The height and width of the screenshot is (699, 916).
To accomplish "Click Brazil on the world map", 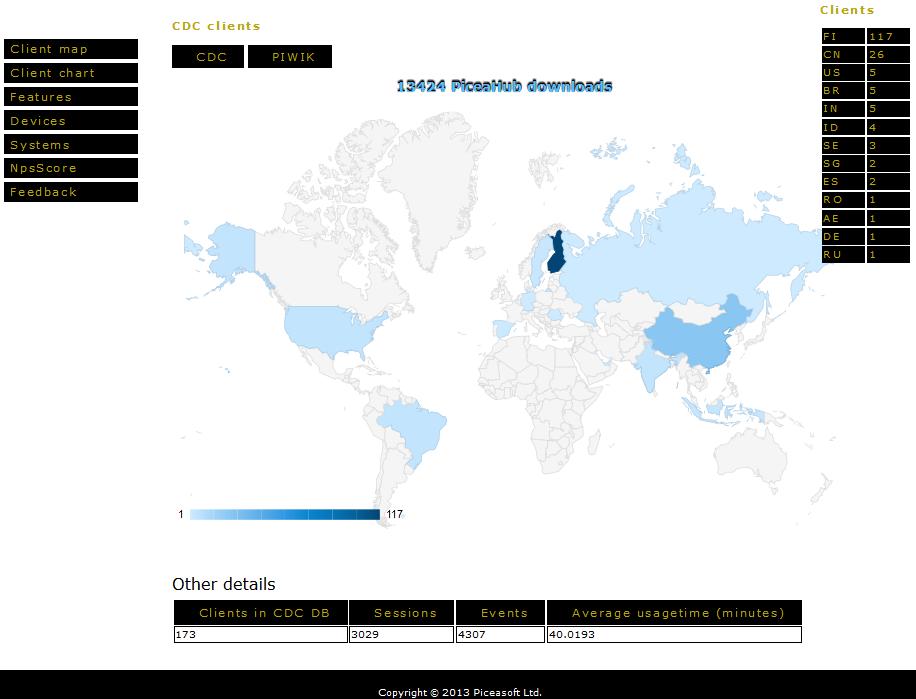I will tap(415, 429).
